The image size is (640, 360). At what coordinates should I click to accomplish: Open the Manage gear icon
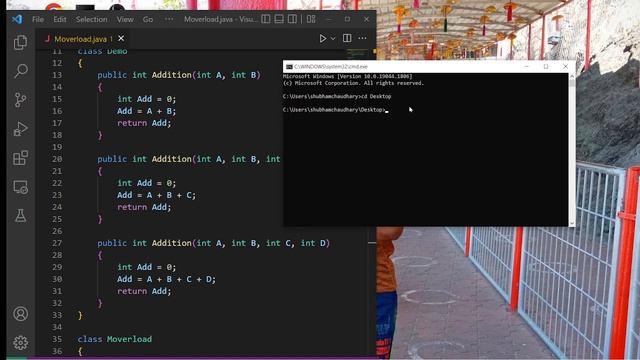(x=20, y=342)
